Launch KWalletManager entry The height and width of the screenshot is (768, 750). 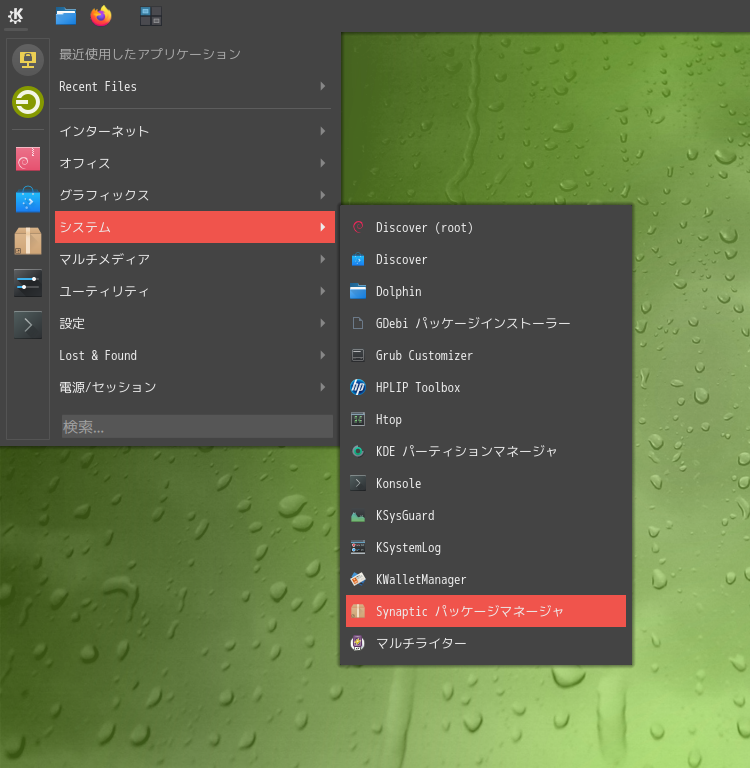[x=486, y=579]
